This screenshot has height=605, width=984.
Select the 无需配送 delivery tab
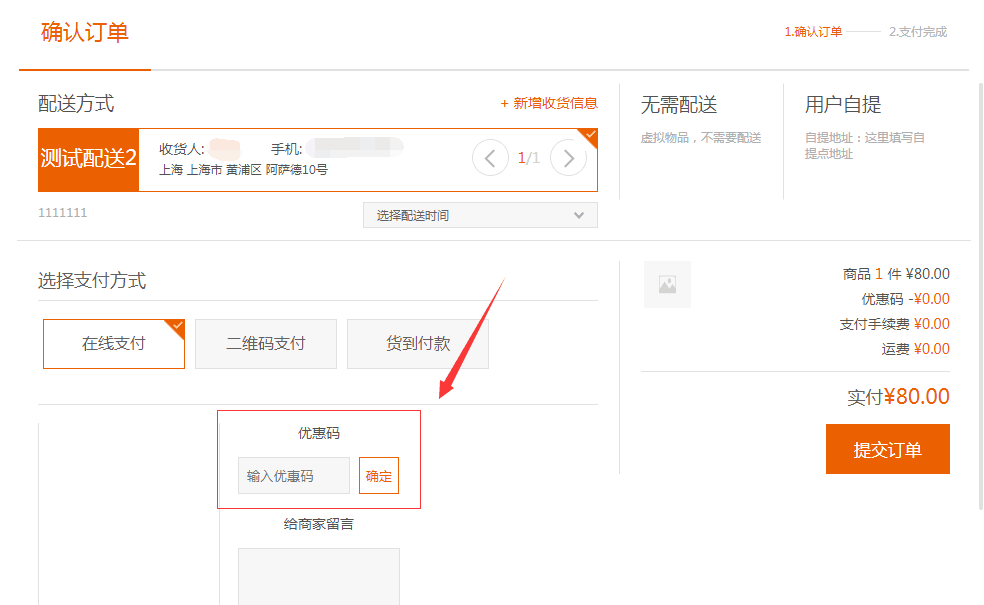679,105
